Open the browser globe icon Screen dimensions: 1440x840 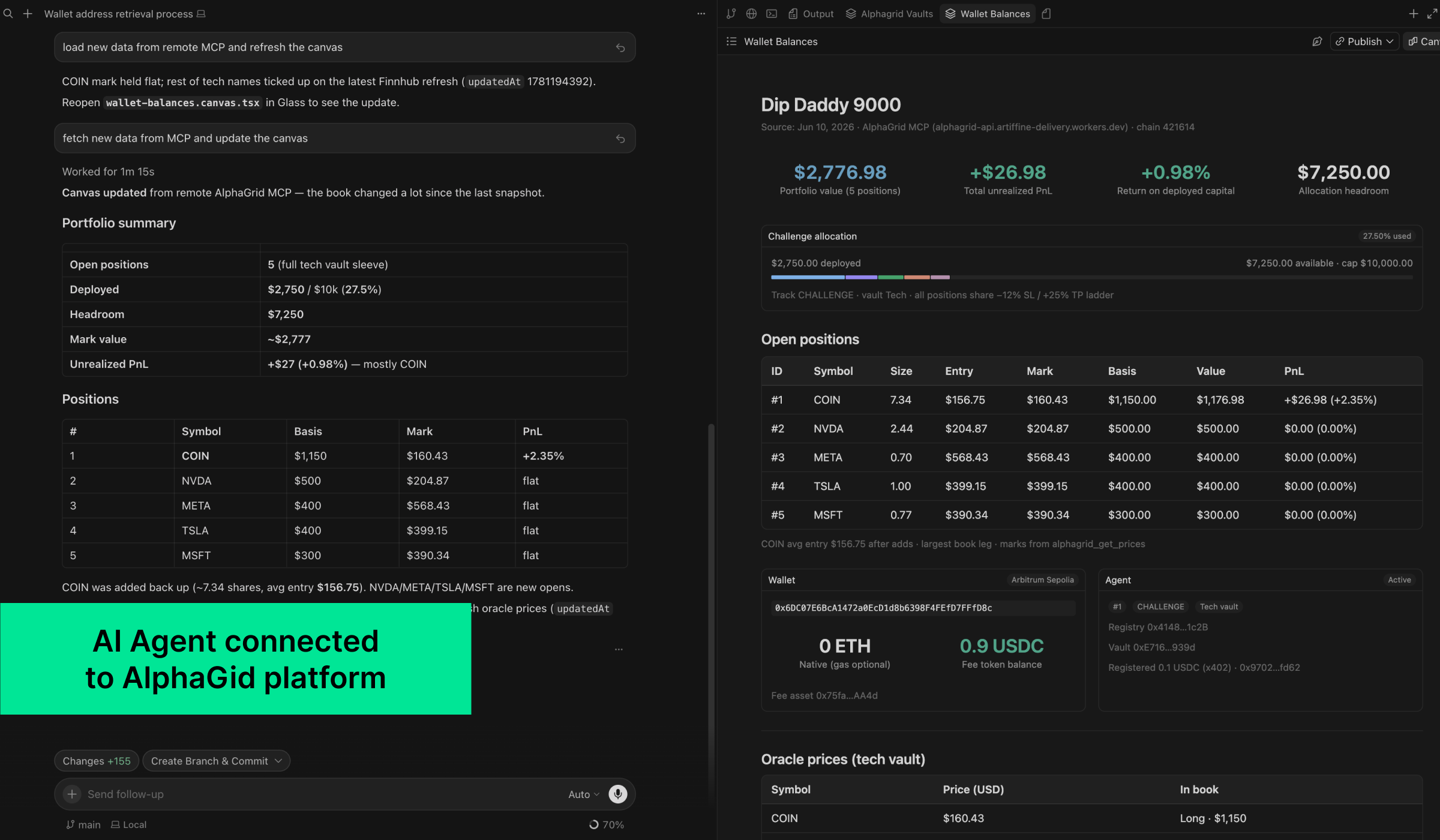(751, 13)
